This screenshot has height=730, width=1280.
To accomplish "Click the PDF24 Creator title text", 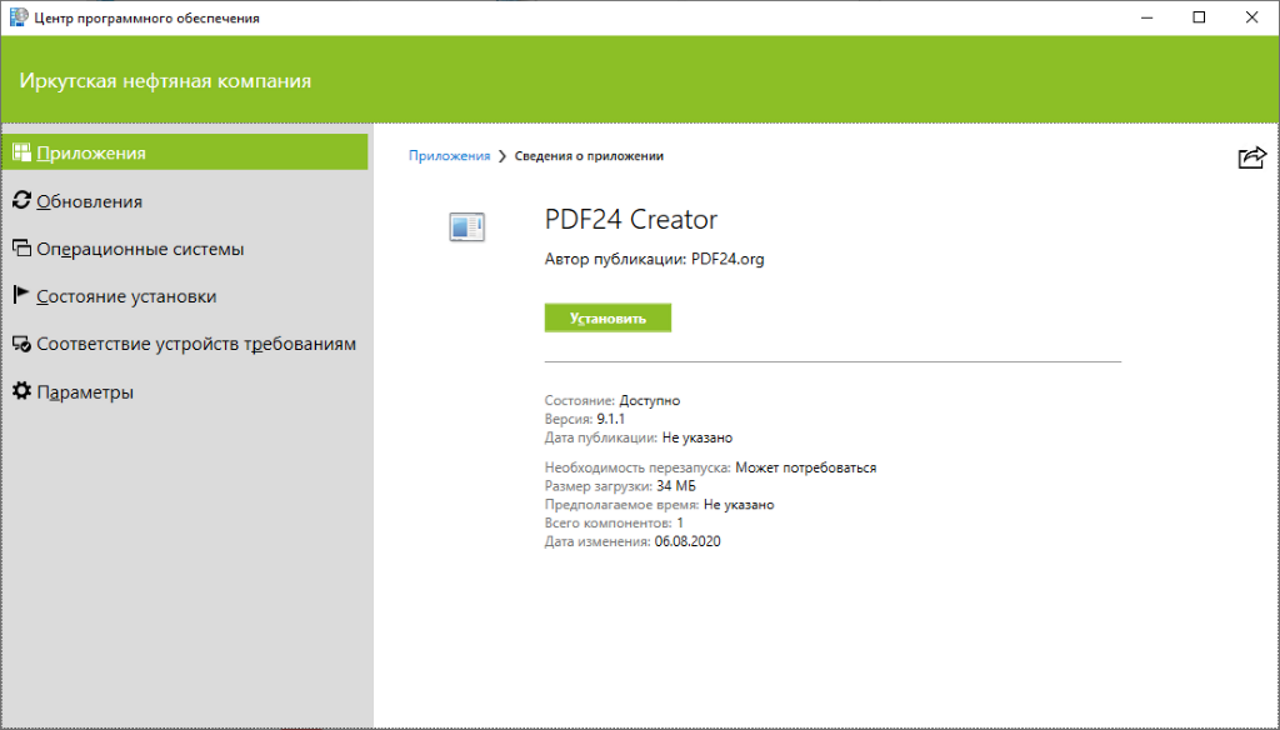I will tap(631, 220).
